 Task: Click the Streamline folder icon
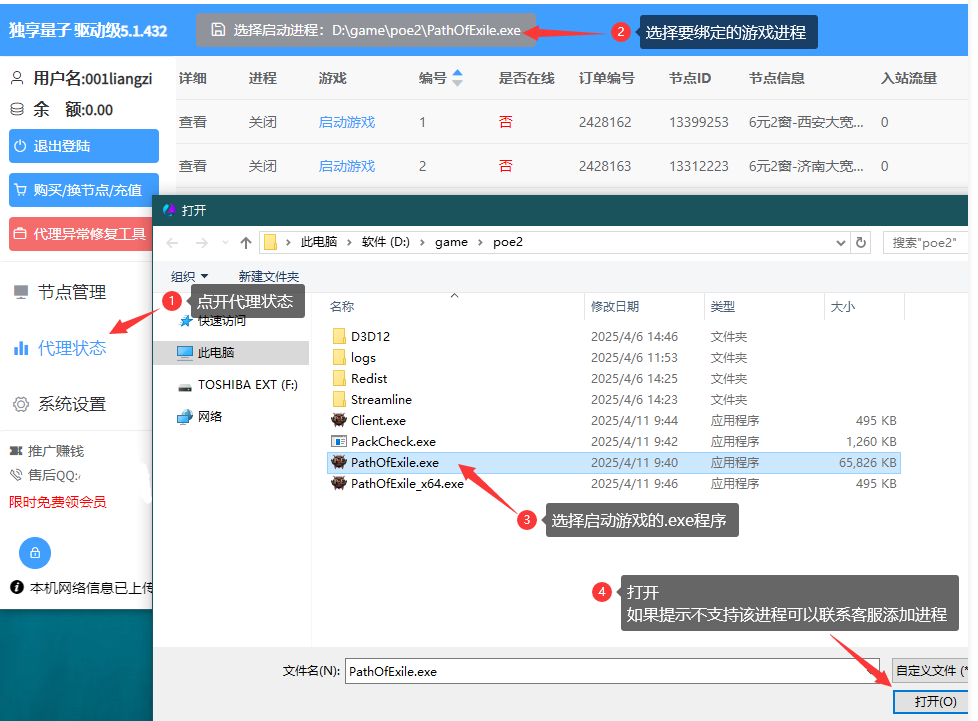[339, 399]
